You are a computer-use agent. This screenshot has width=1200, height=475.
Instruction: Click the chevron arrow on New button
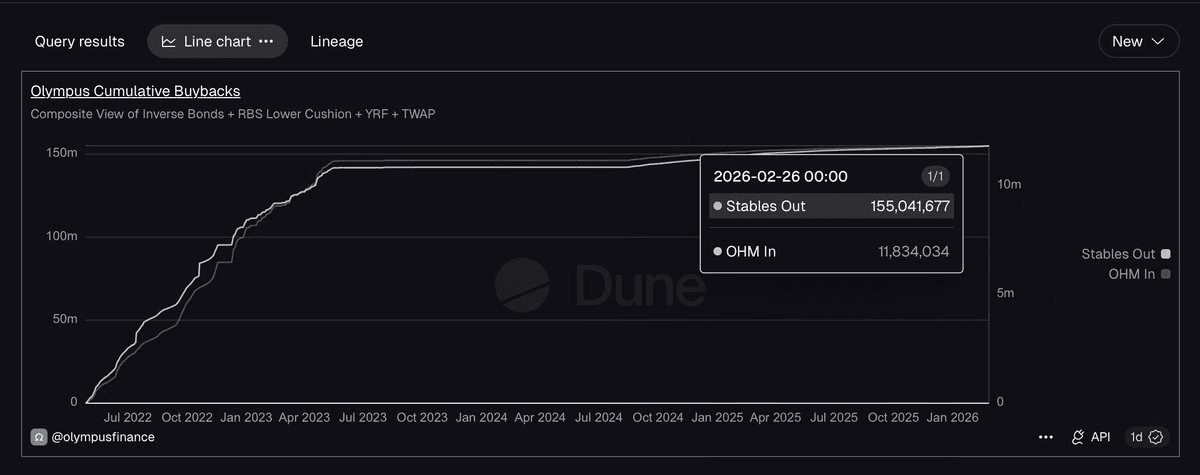(x=1158, y=42)
